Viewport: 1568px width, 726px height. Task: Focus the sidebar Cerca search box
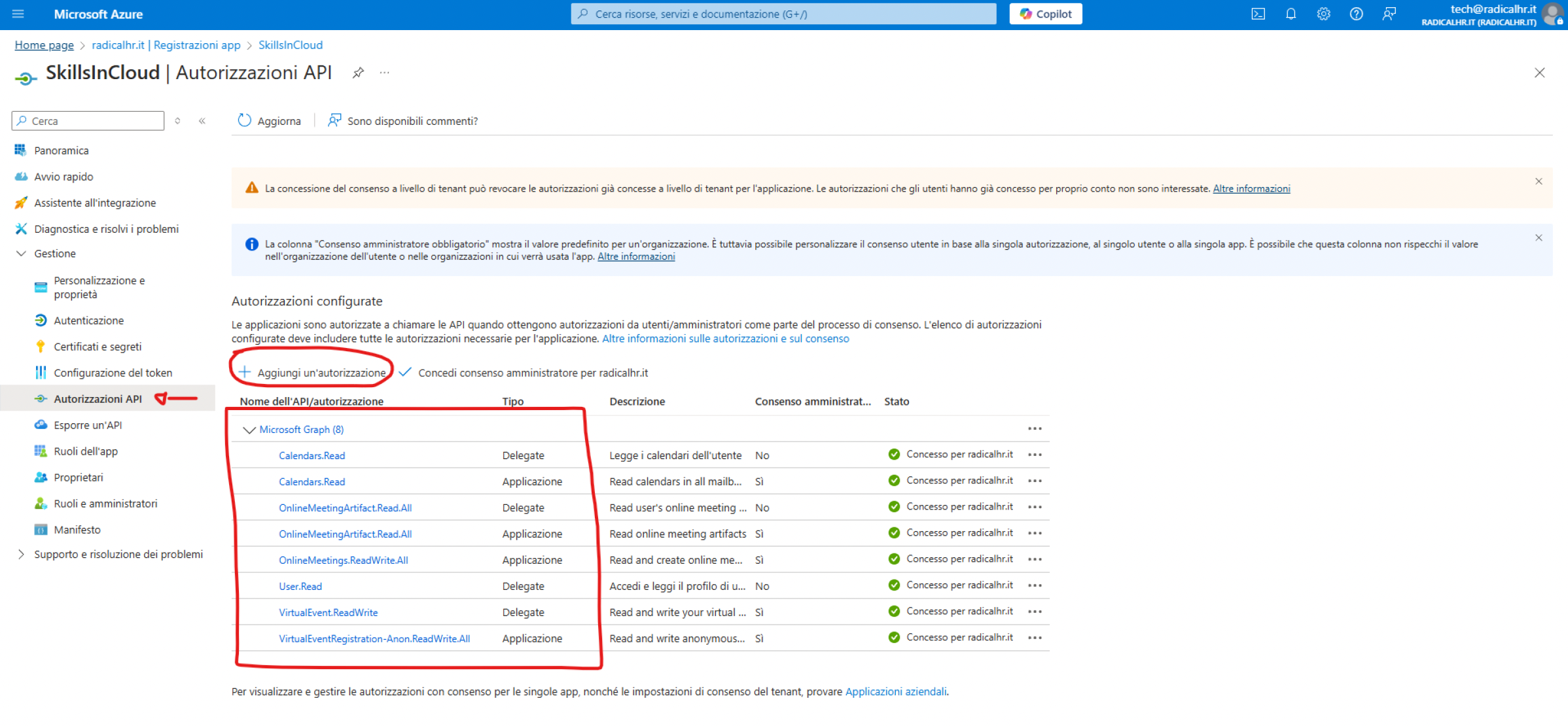88,121
